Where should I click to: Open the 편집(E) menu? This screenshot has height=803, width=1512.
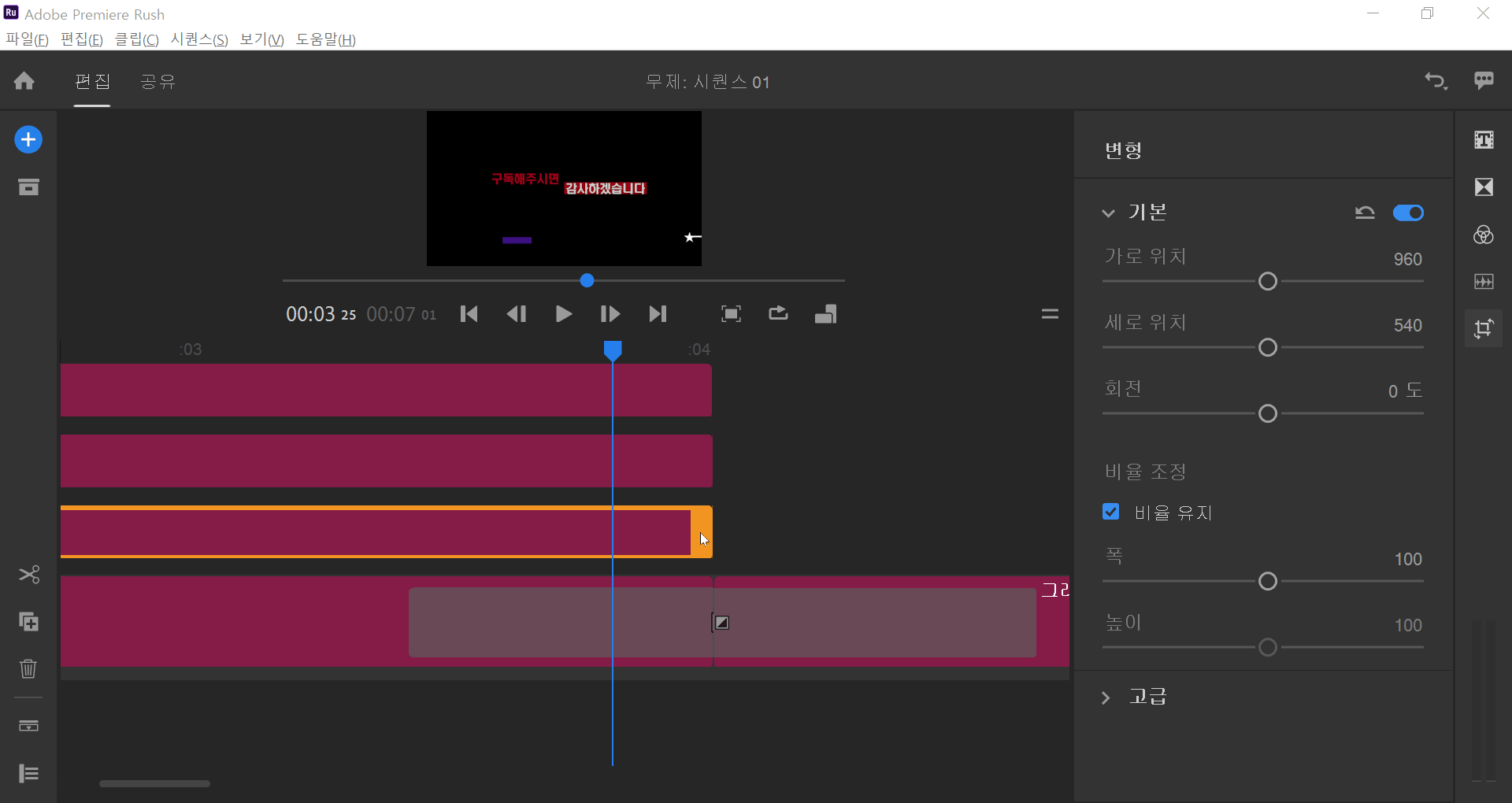[82, 39]
